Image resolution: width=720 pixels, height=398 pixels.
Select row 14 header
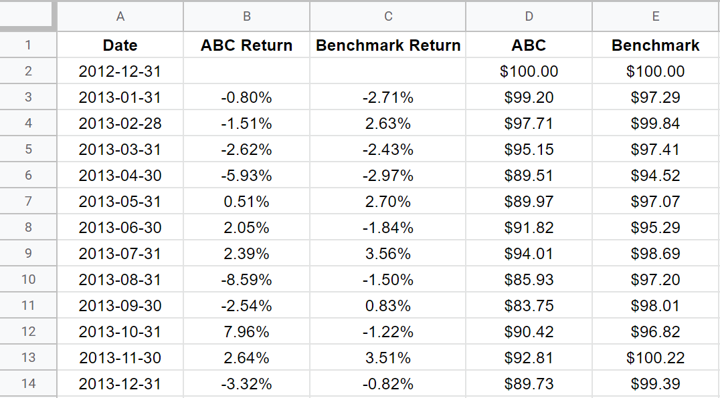pyautogui.click(x=28, y=383)
